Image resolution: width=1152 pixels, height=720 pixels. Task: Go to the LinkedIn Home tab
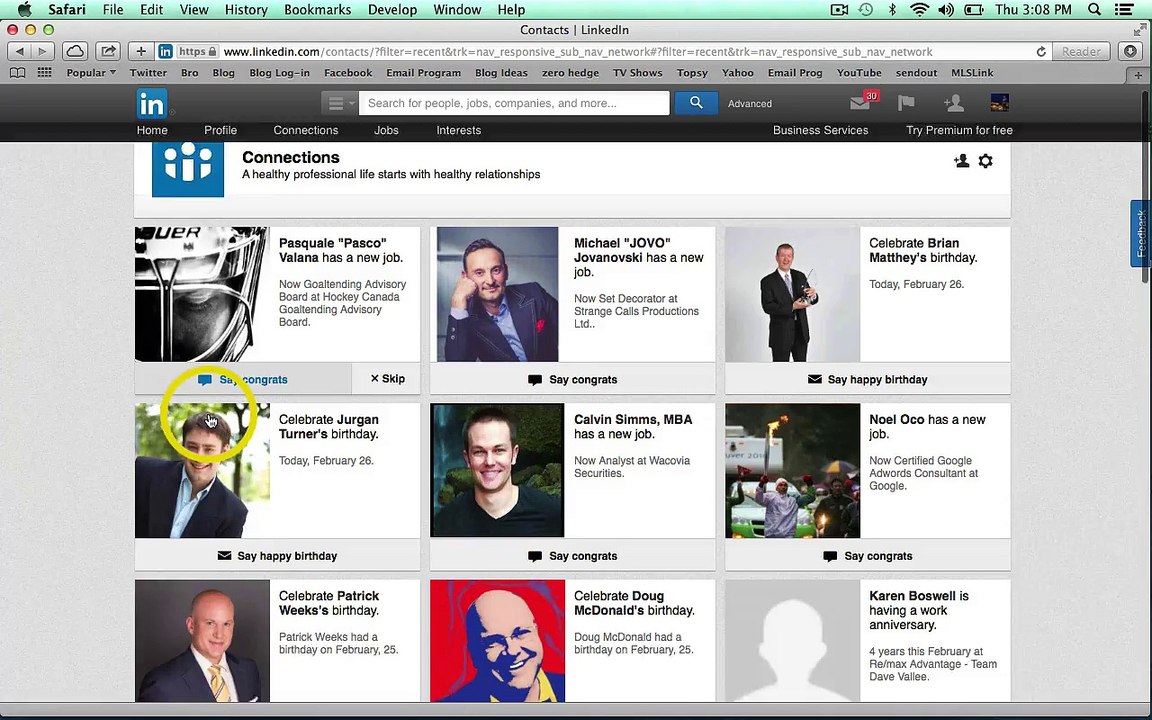click(x=152, y=130)
